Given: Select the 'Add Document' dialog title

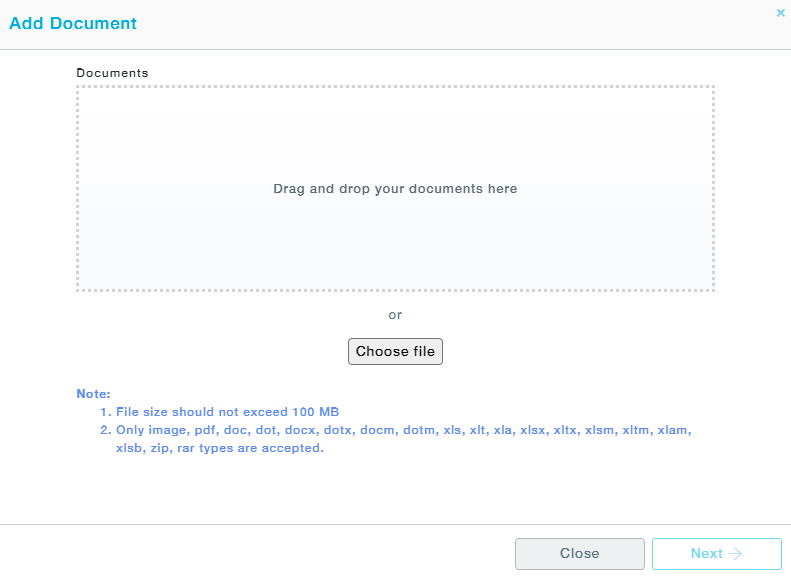Looking at the screenshot, I should 73,23.
